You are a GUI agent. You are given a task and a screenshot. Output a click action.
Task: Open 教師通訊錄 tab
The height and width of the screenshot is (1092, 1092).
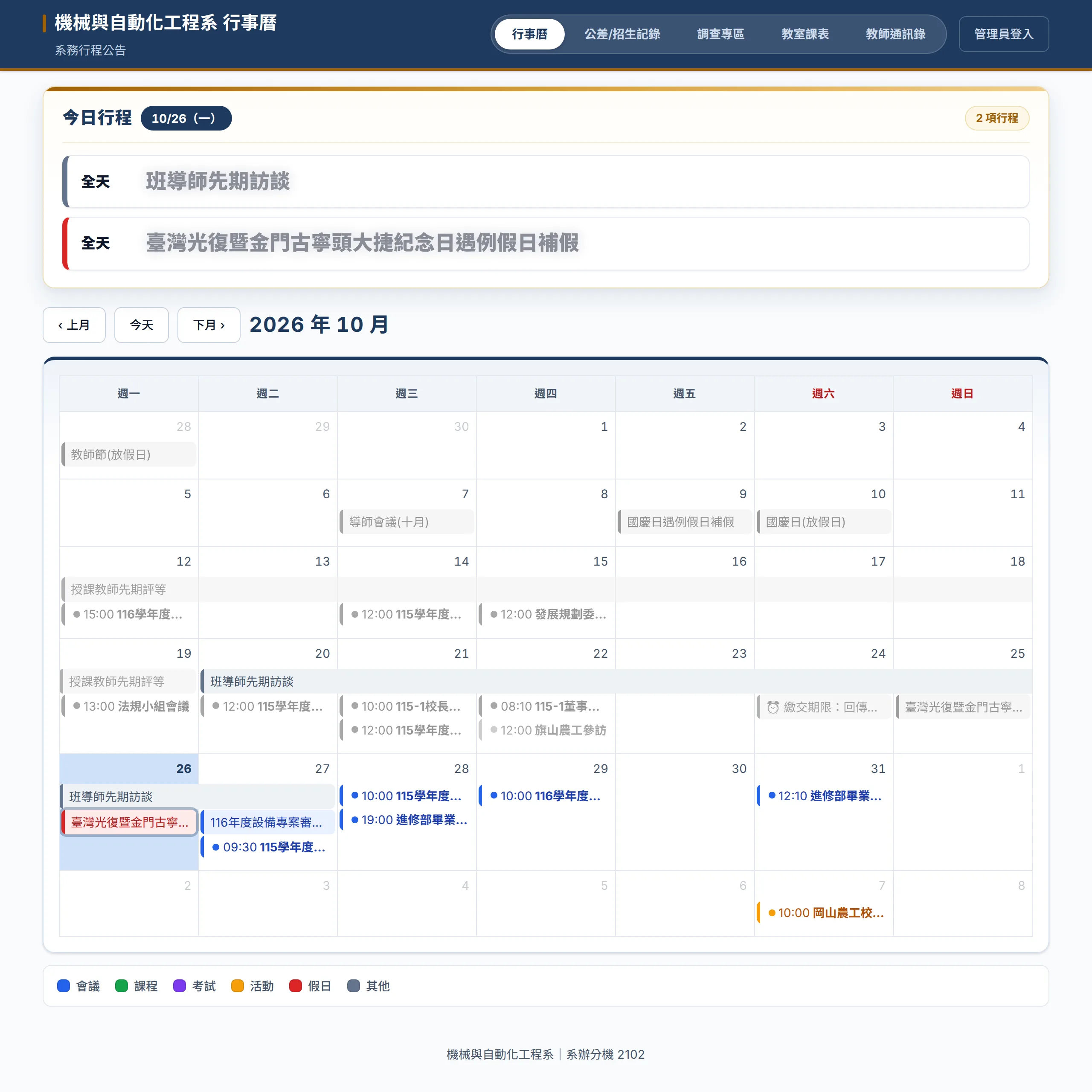(895, 34)
